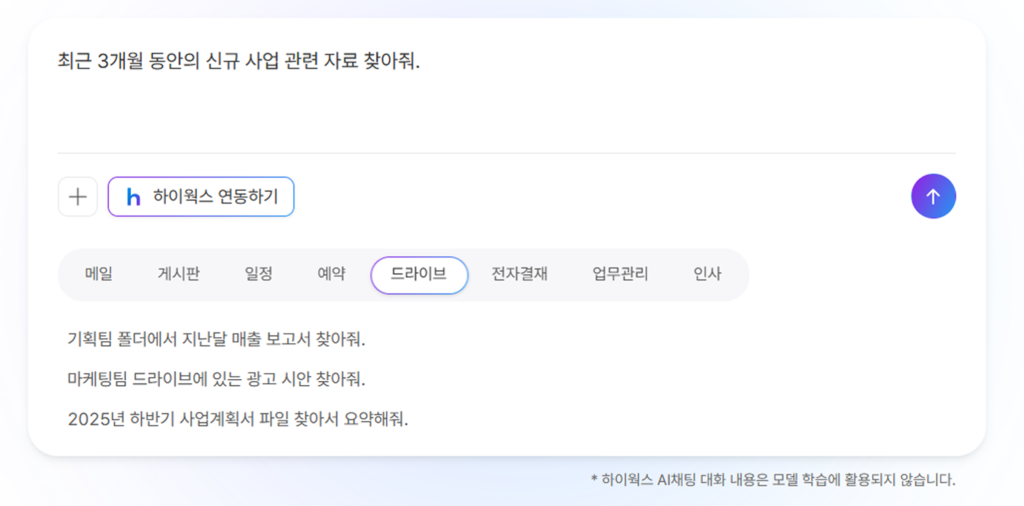Choose the 마케팅팀 드라이브 광고 시안 suggestion
The height and width of the screenshot is (506, 1024).
216,379
